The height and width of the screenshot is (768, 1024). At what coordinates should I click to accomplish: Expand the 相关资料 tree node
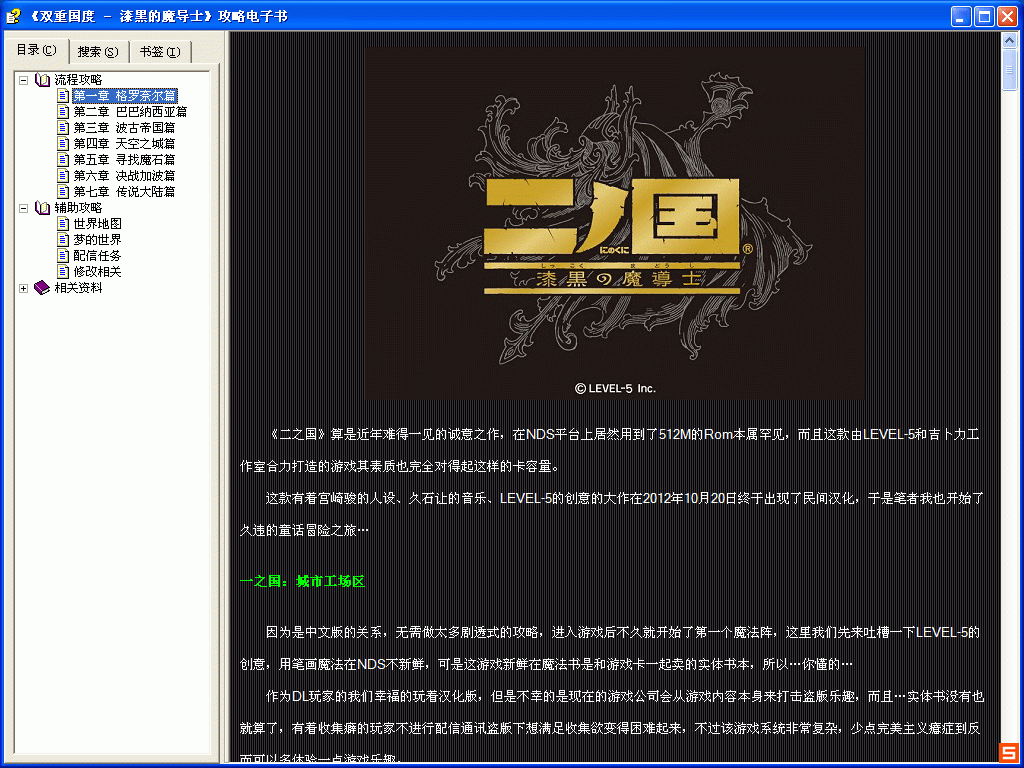coord(23,288)
